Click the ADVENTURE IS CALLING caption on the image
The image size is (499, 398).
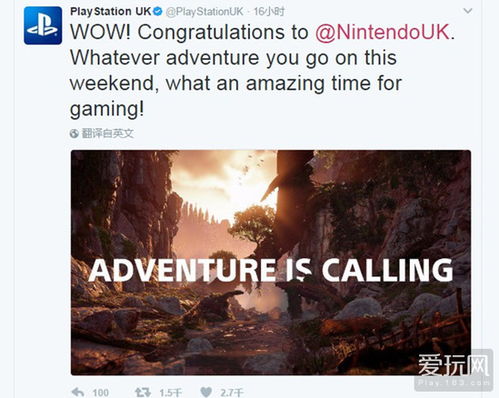pyautogui.click(x=271, y=270)
